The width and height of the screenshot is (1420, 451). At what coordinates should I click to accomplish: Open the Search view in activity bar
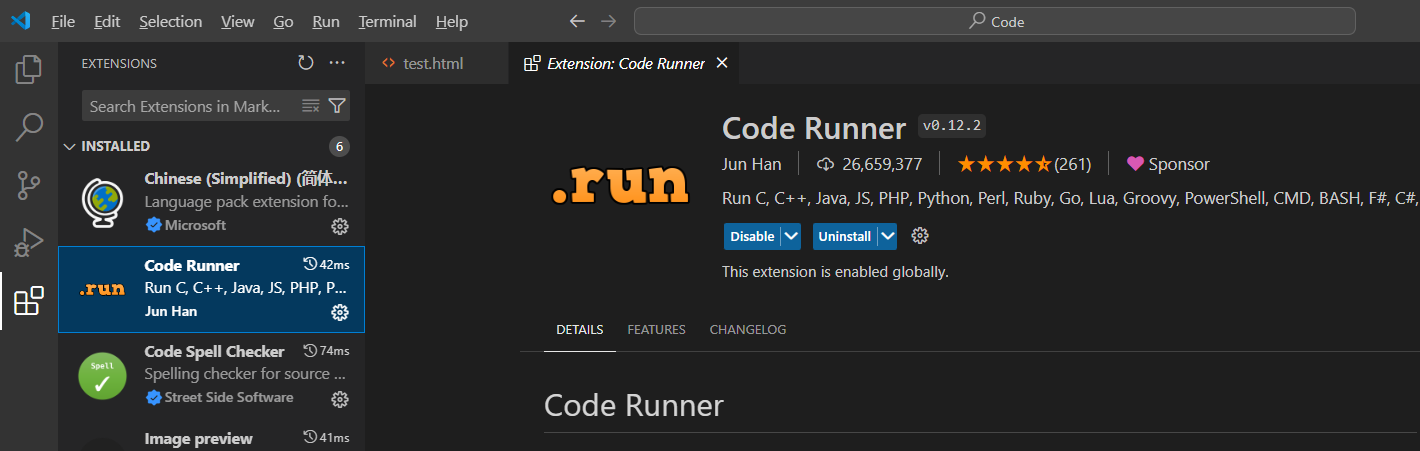point(29,127)
